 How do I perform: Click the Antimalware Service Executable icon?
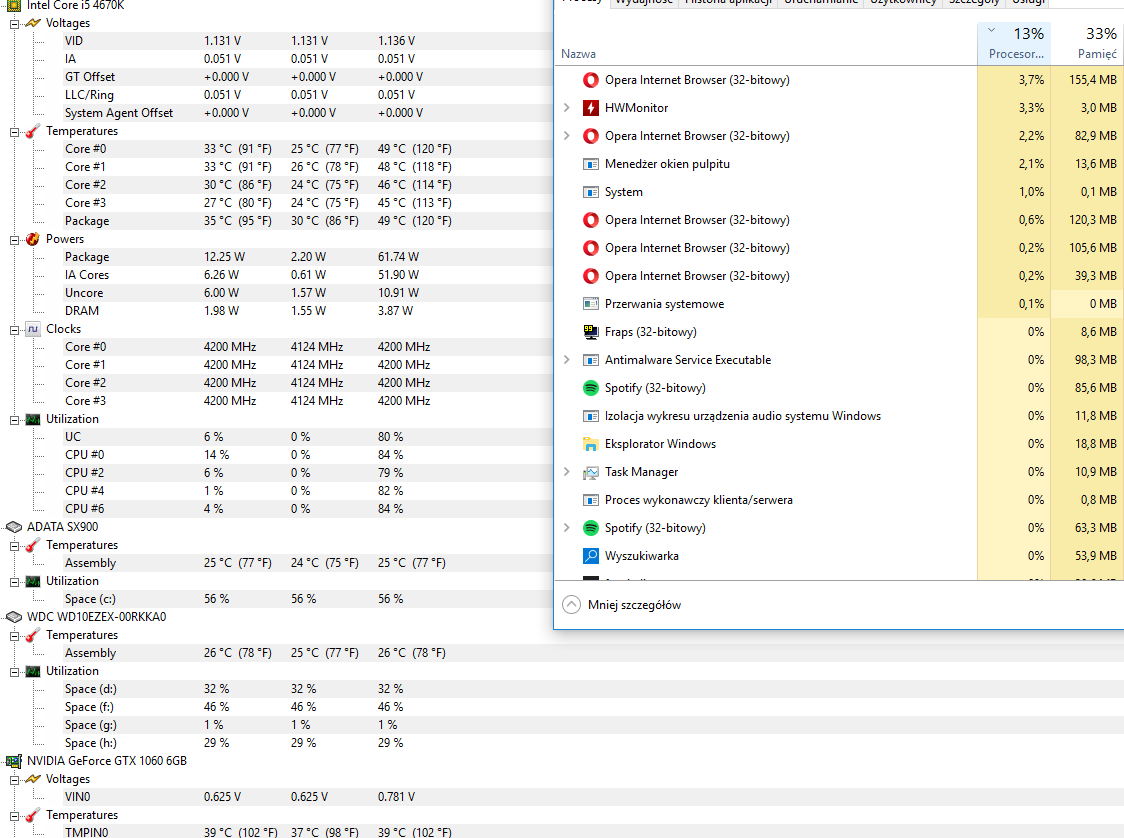click(x=590, y=360)
